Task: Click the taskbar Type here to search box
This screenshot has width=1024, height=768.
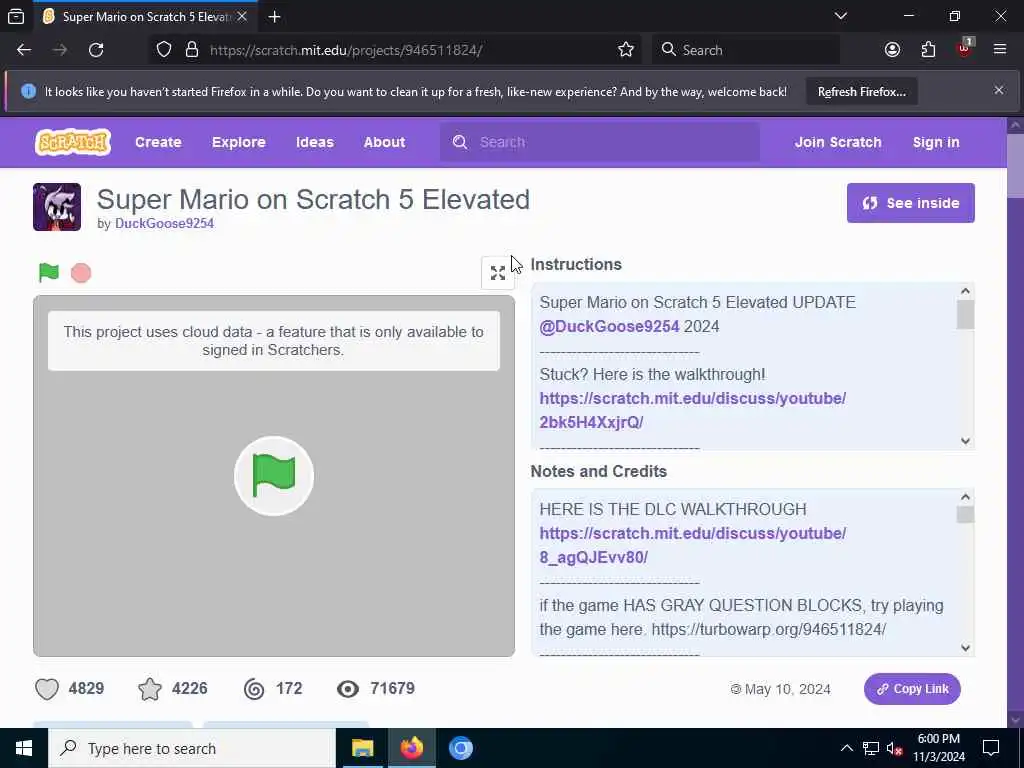Action: click(x=192, y=748)
